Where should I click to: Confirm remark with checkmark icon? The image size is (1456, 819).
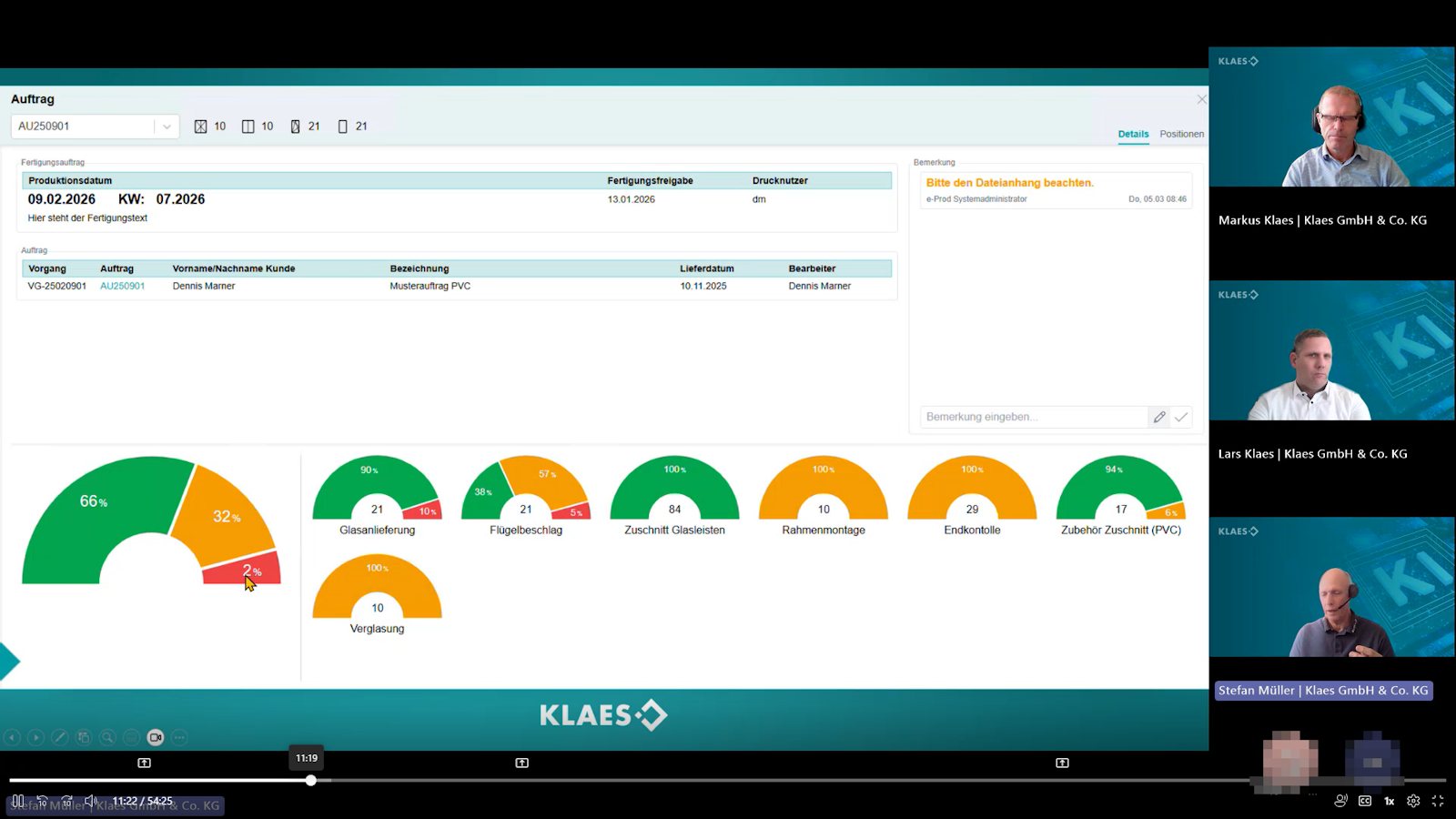point(1181,417)
